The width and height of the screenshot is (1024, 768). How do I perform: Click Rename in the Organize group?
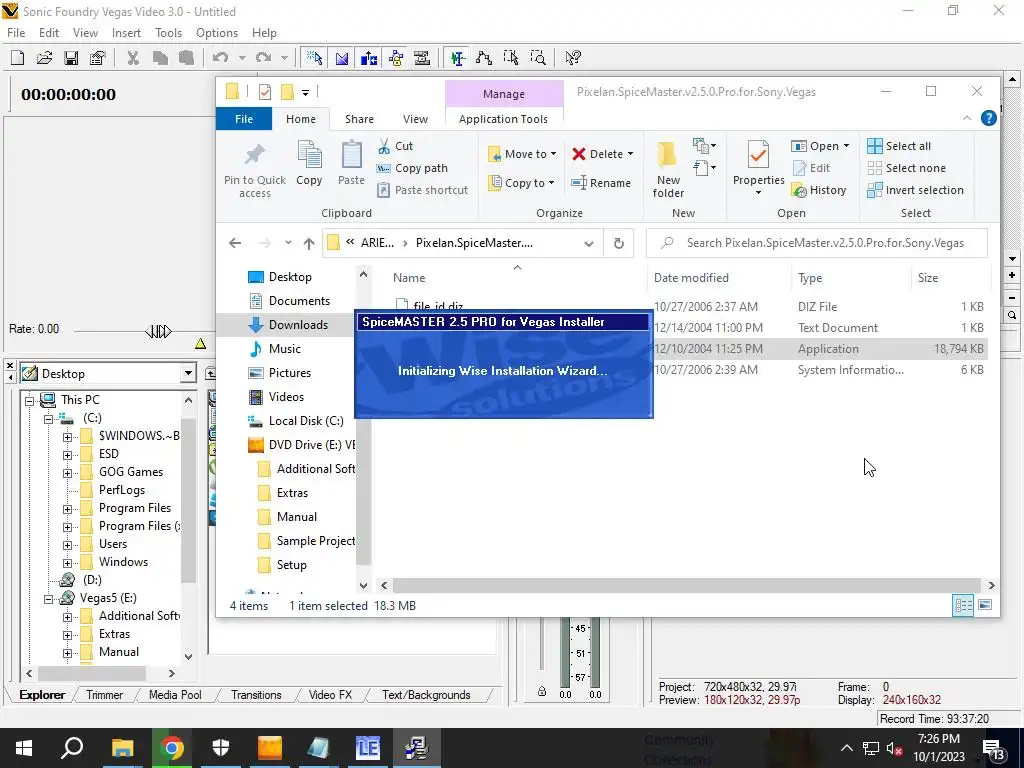coord(601,183)
